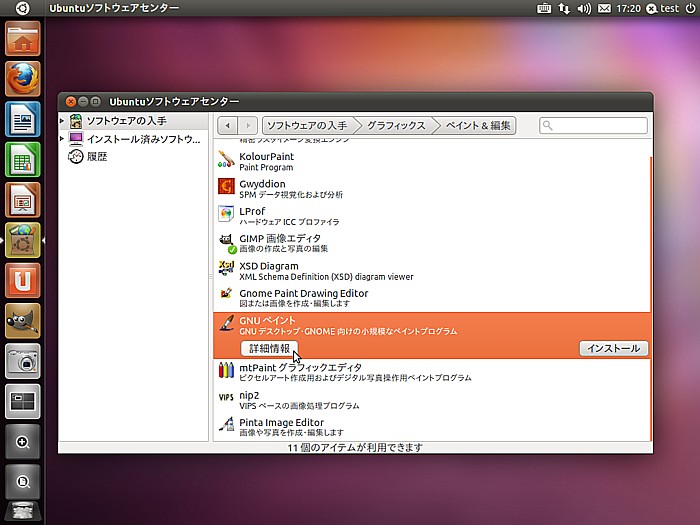Click the app list vertical scrollbar
700x525 pixels.
pyautogui.click(x=651, y=298)
